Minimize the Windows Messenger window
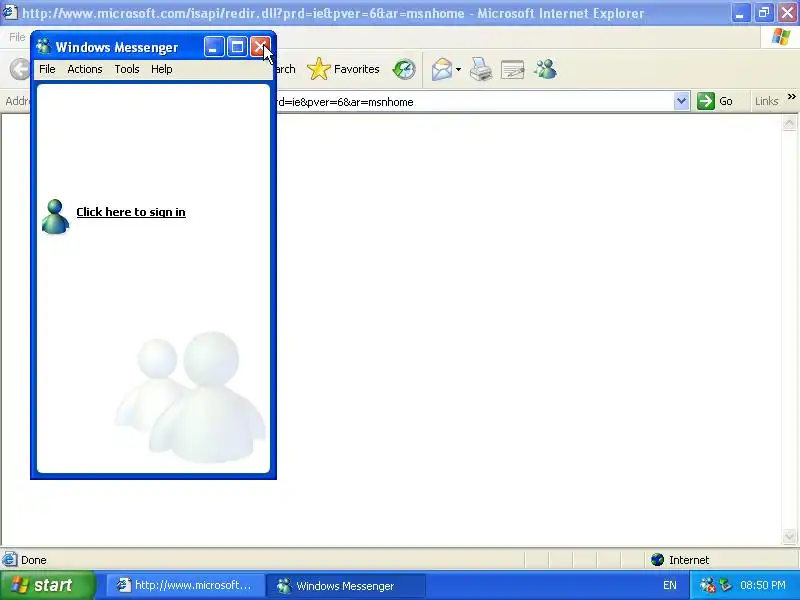This screenshot has height=600, width=800. [214, 47]
